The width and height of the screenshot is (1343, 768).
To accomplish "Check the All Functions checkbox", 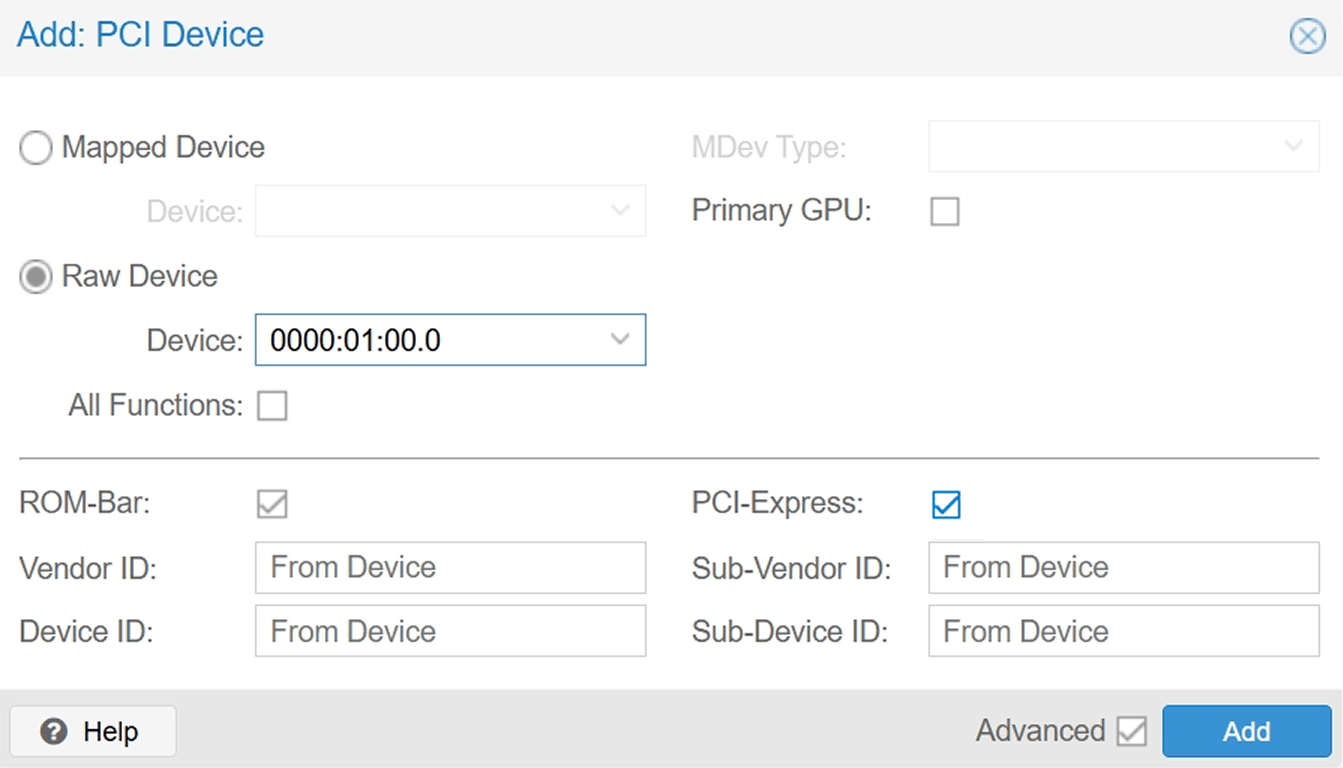I will click(x=272, y=406).
